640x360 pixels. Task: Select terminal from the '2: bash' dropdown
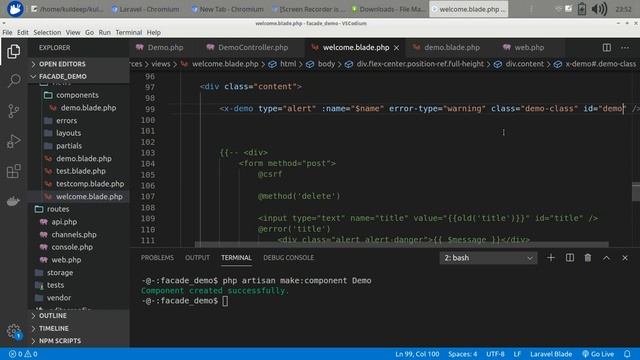click(488, 258)
